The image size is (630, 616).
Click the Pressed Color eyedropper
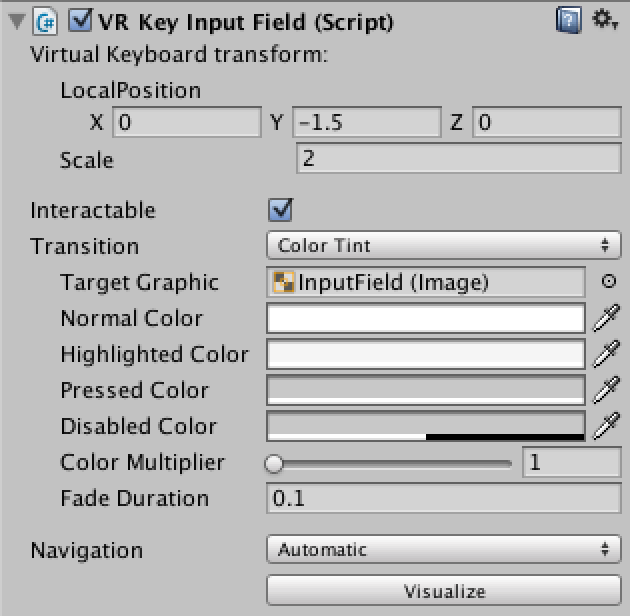[606, 391]
